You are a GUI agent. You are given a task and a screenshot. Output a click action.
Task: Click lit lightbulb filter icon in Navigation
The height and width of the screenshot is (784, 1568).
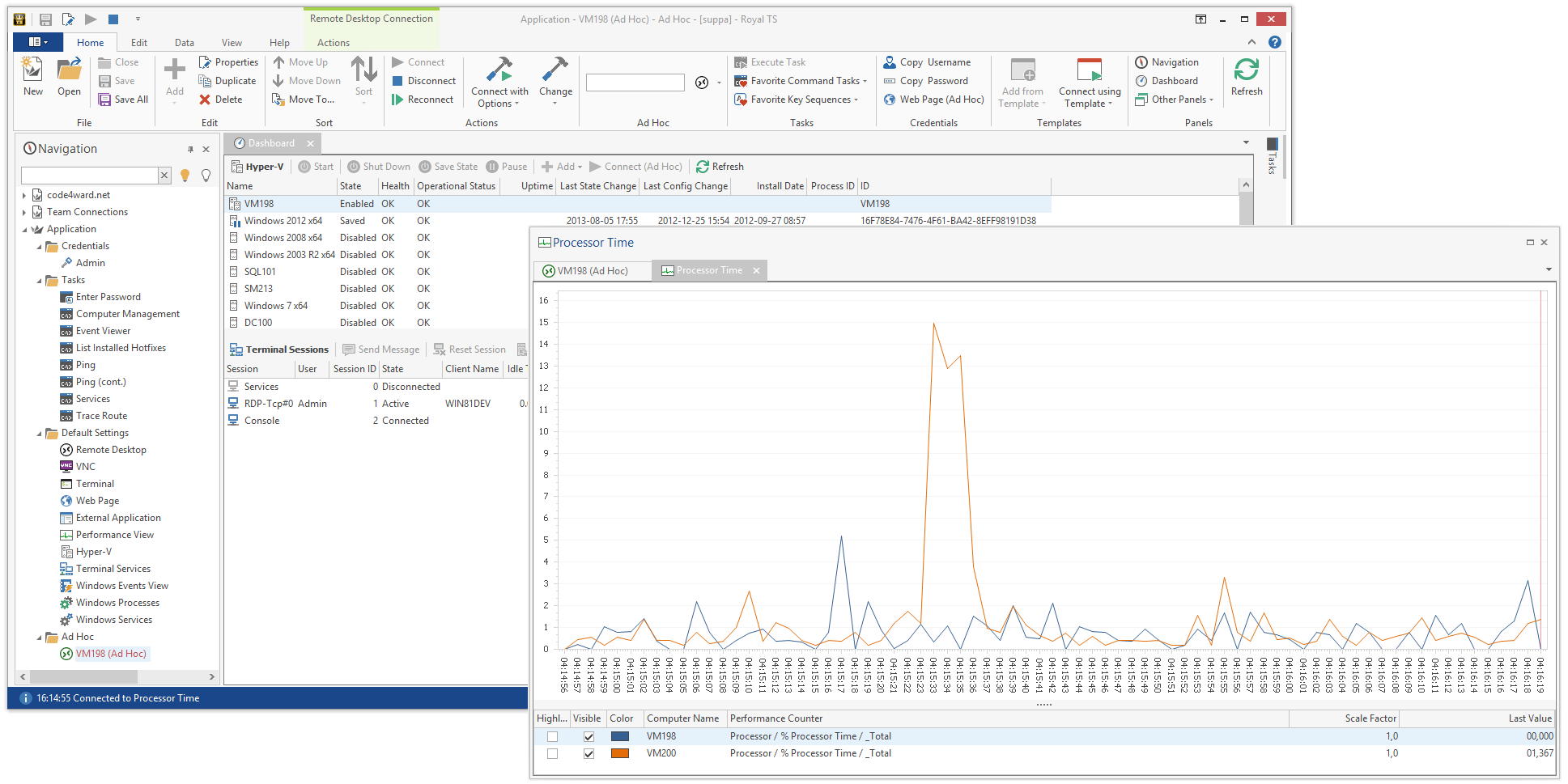pyautogui.click(x=185, y=176)
